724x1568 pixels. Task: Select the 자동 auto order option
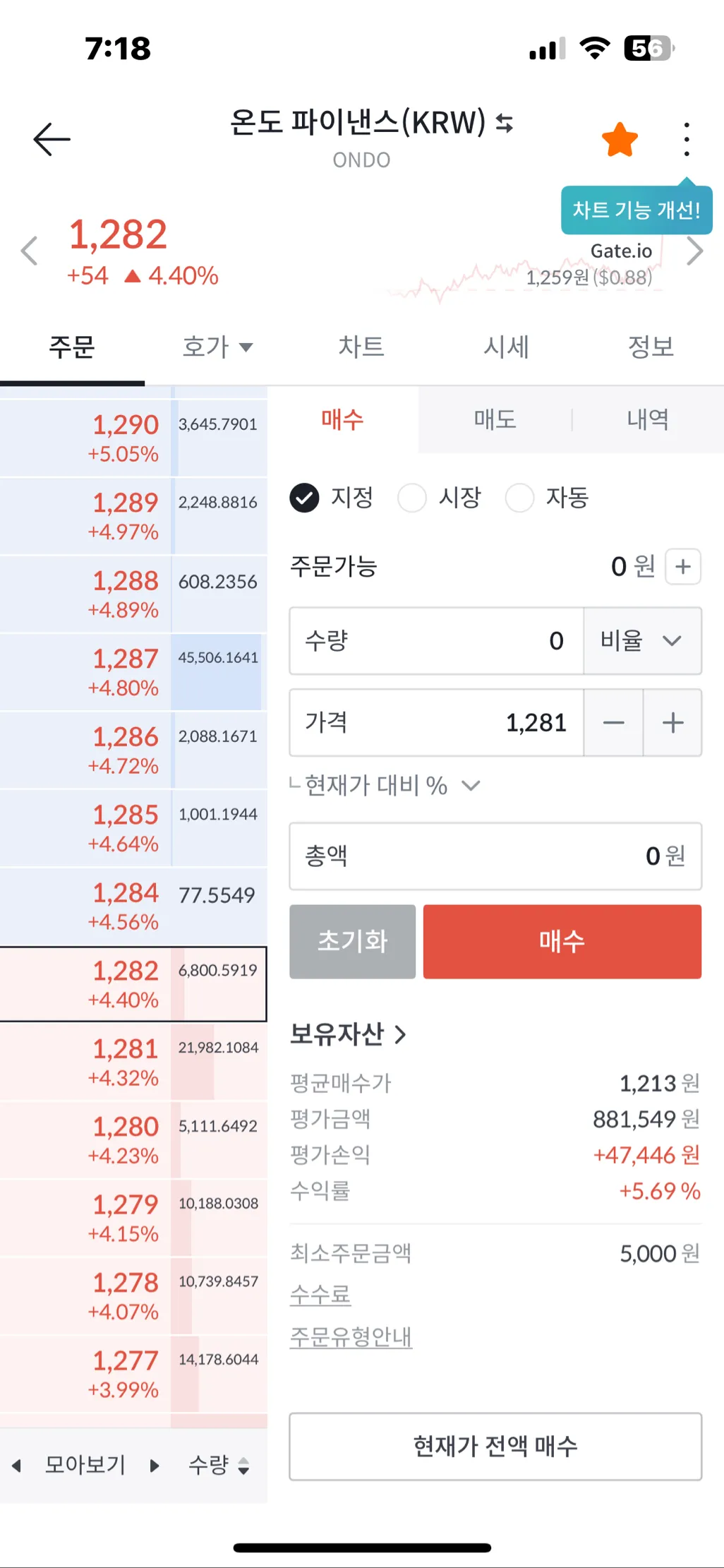coord(519,498)
